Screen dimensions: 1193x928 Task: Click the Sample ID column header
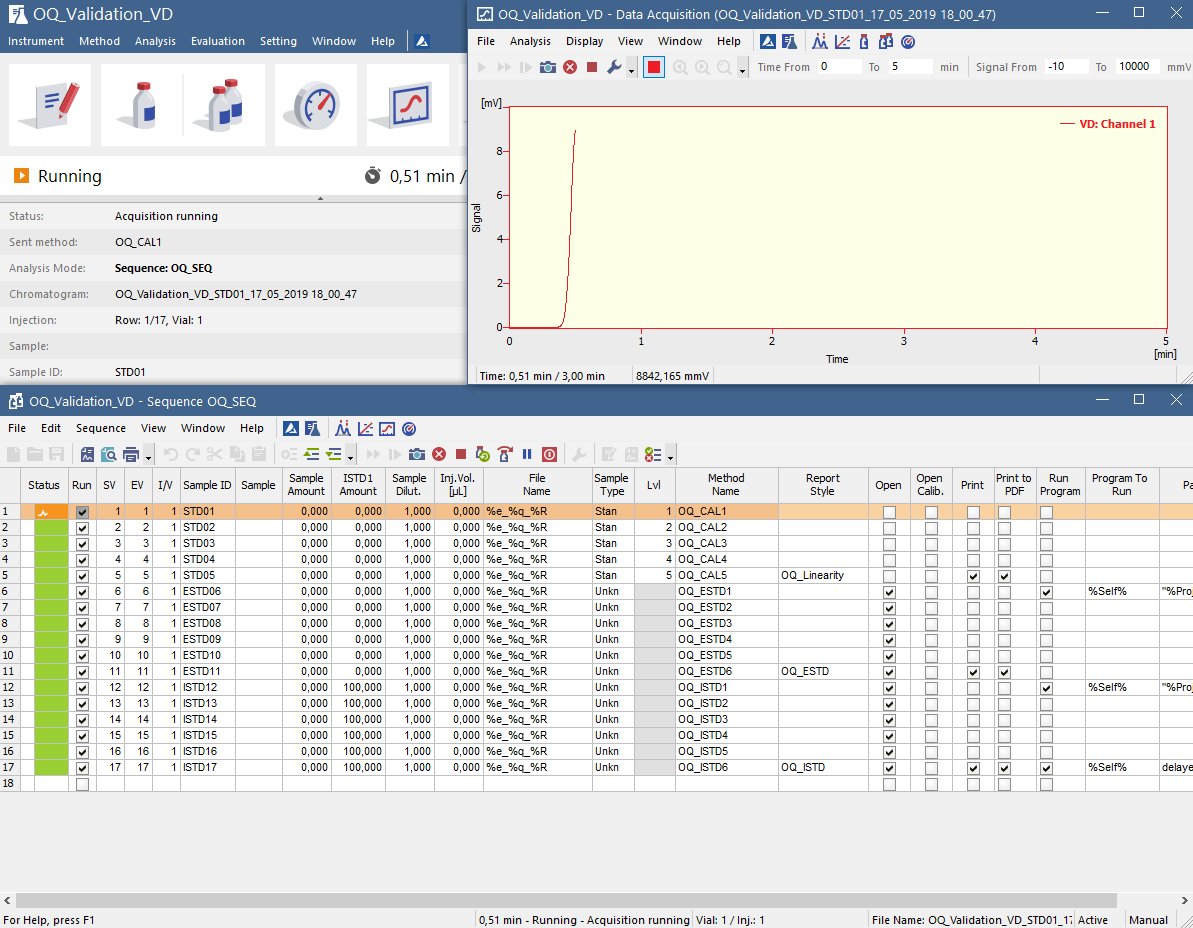(207, 485)
